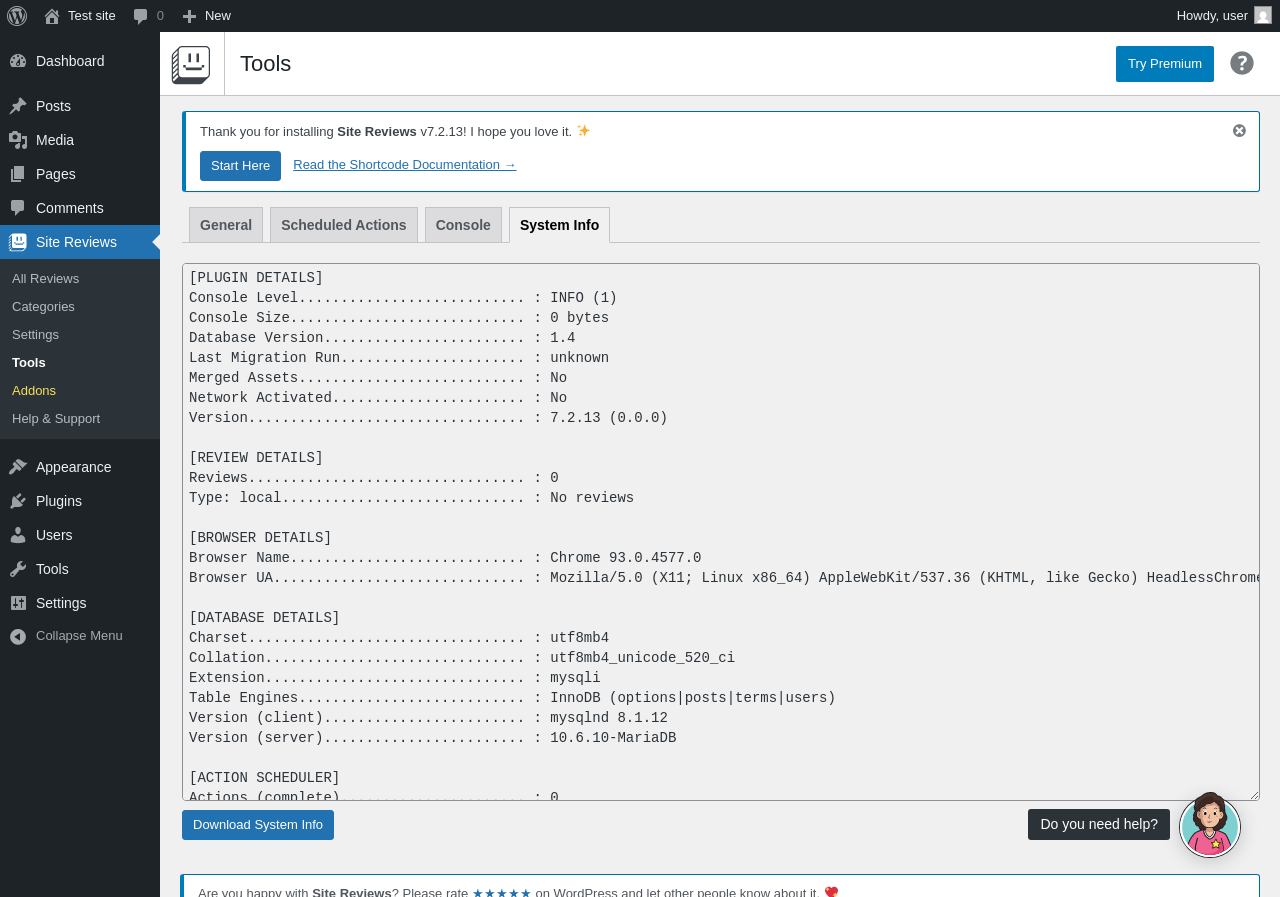This screenshot has height=897, width=1280.
Task: Click the Users person icon
Action: coord(18,535)
